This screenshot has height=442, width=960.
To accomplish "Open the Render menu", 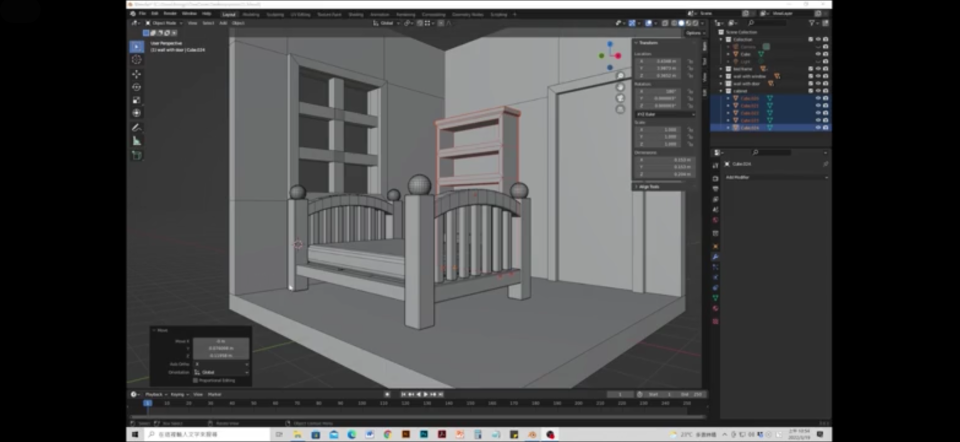I will (170, 13).
